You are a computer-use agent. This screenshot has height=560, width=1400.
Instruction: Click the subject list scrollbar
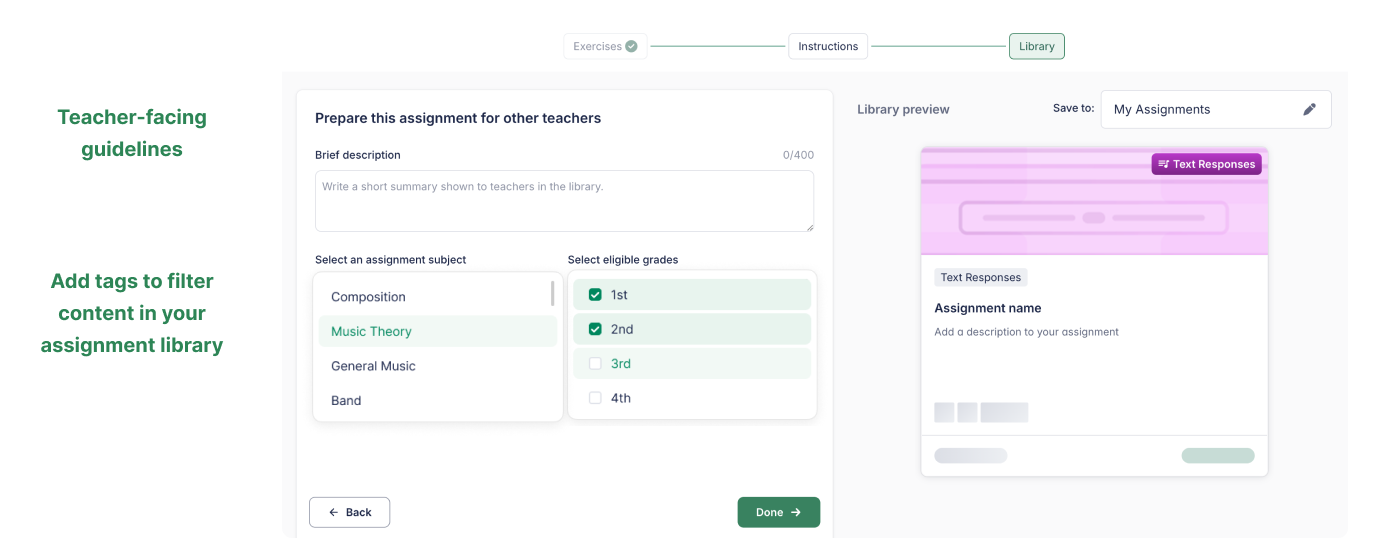pyautogui.click(x=553, y=294)
